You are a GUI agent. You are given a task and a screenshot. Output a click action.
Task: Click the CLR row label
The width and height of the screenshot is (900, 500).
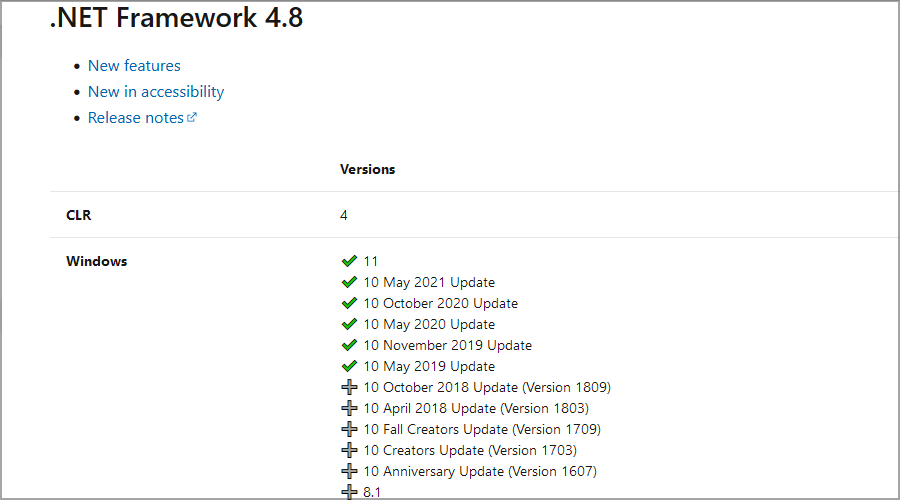click(x=79, y=215)
